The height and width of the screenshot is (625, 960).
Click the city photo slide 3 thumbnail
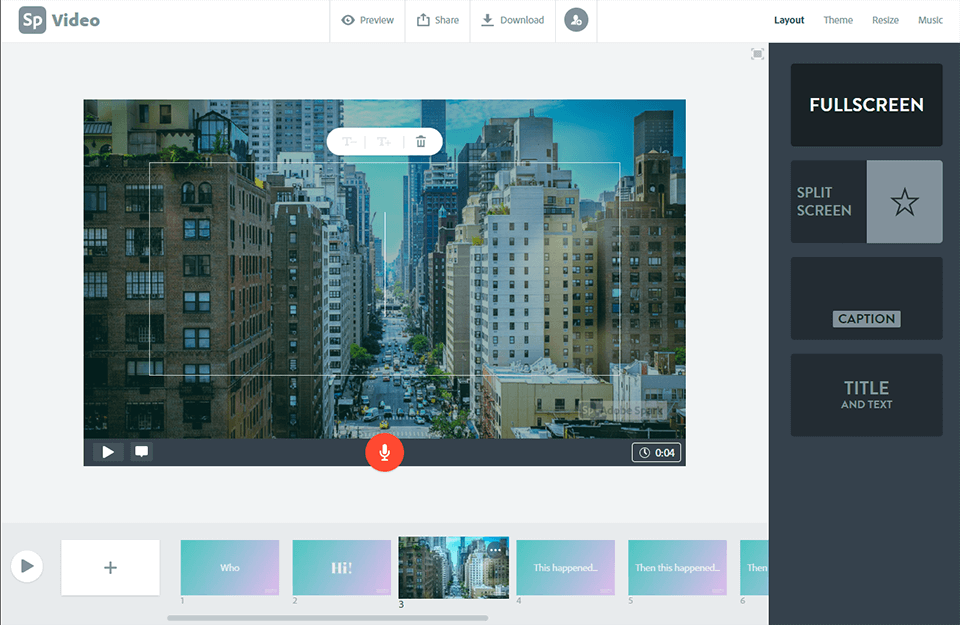tap(454, 567)
